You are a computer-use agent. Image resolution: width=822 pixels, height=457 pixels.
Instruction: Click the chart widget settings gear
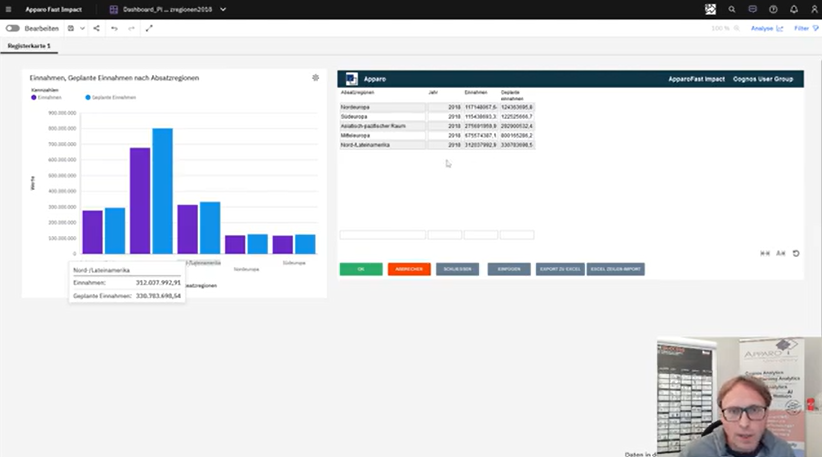tap(316, 77)
